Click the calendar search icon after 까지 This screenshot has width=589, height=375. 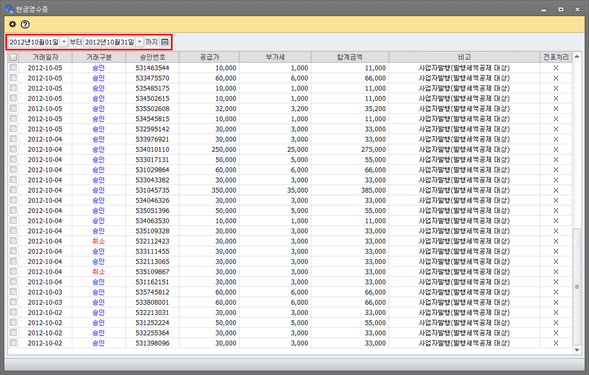[165, 42]
